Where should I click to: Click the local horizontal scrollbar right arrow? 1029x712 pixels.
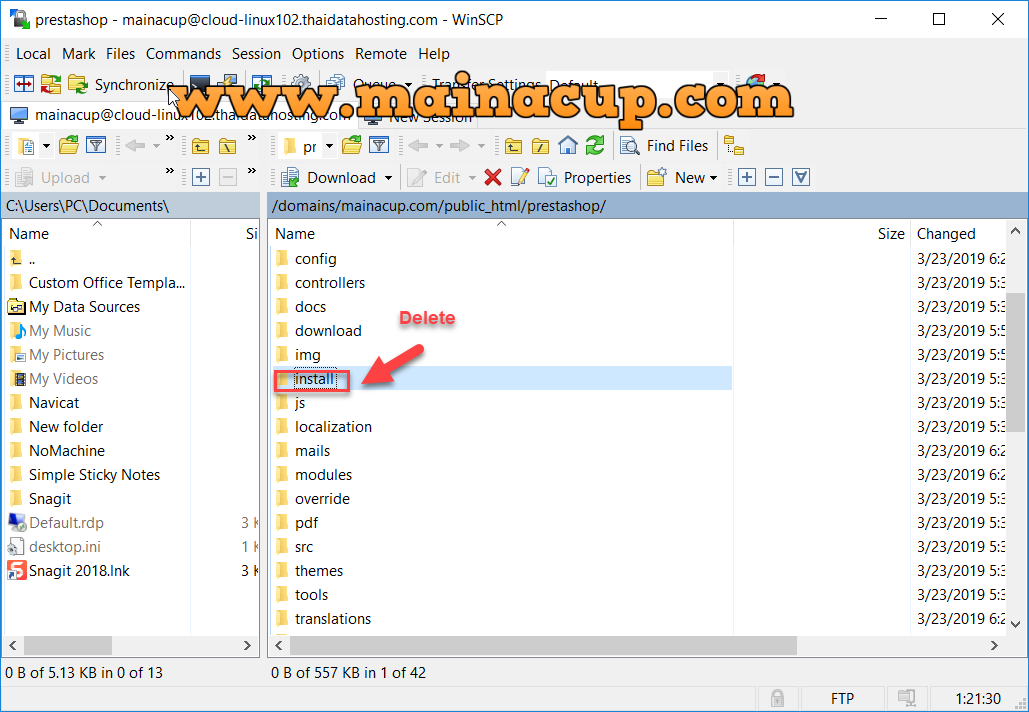(x=247, y=646)
